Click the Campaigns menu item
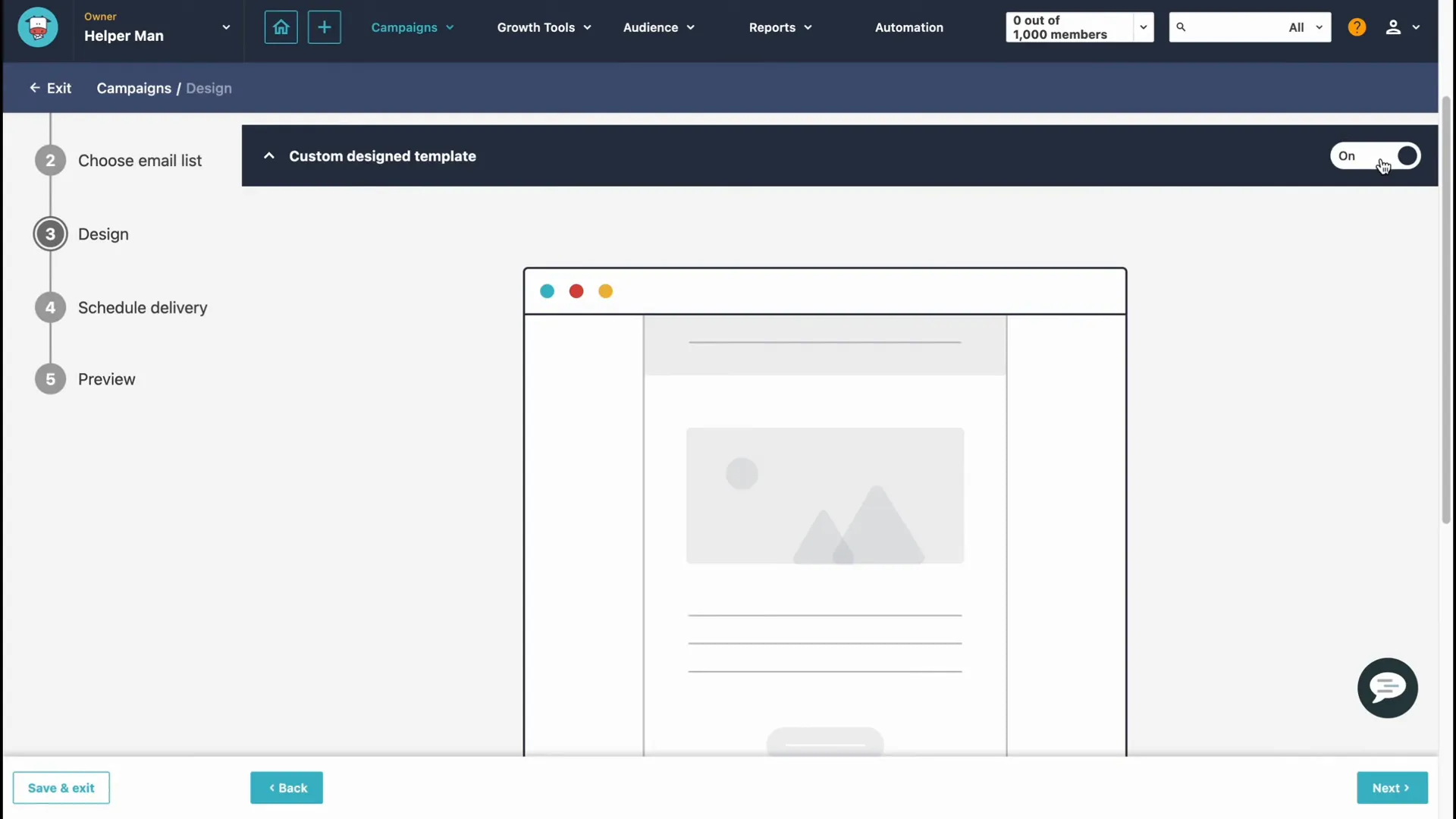 (x=404, y=27)
